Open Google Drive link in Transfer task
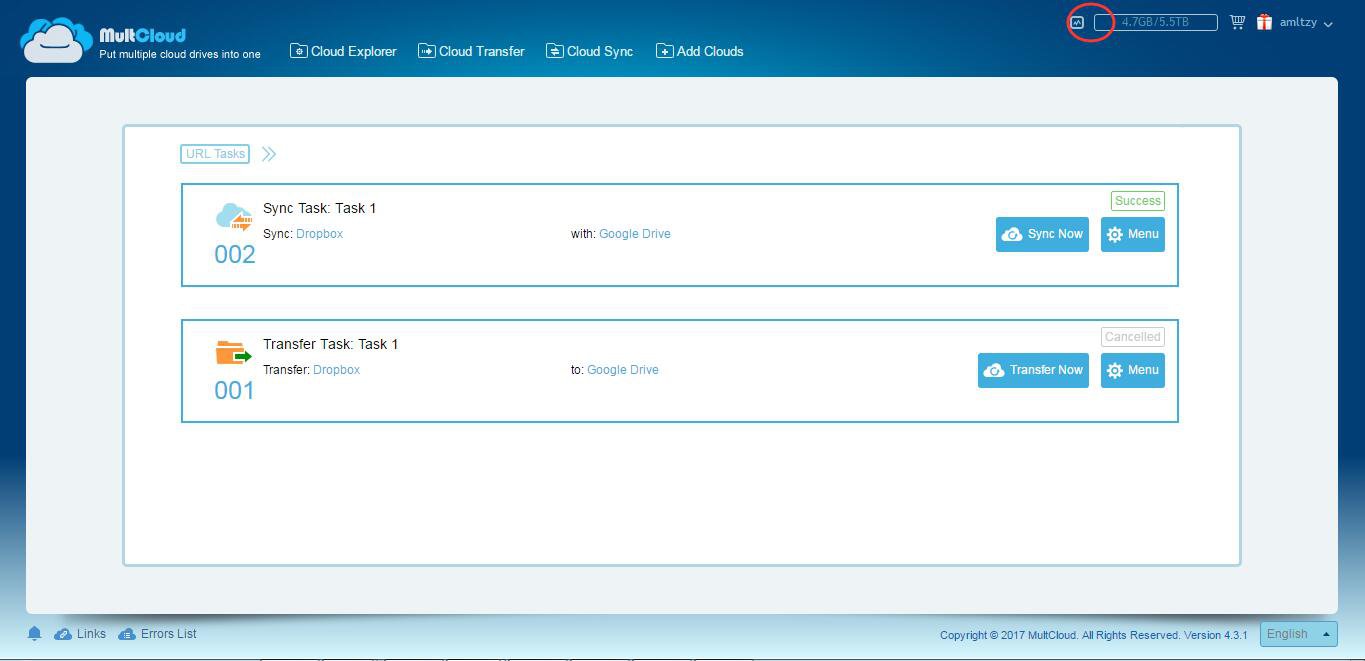1365x661 pixels. click(623, 370)
